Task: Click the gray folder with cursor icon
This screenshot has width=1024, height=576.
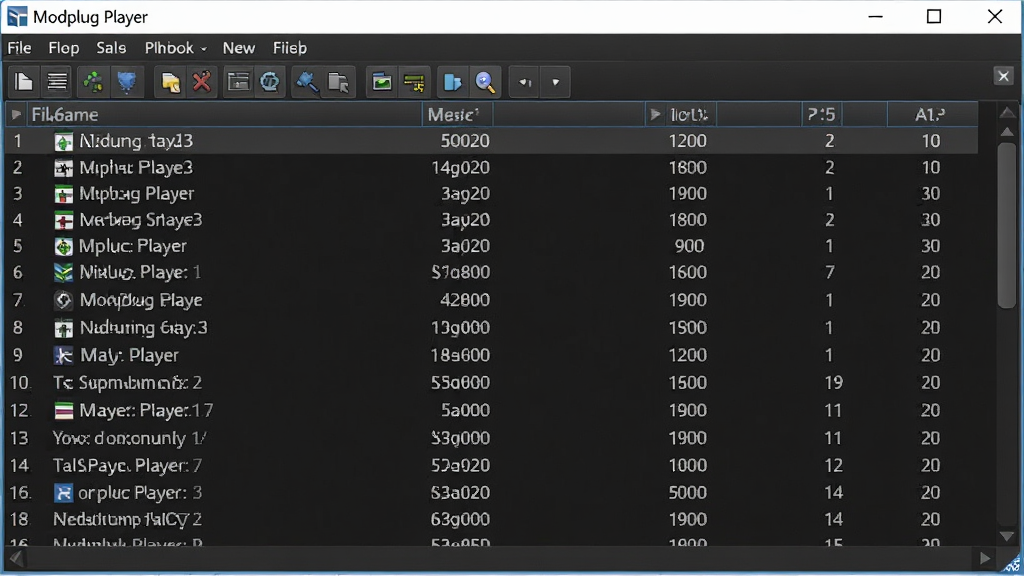Action: (x=338, y=82)
